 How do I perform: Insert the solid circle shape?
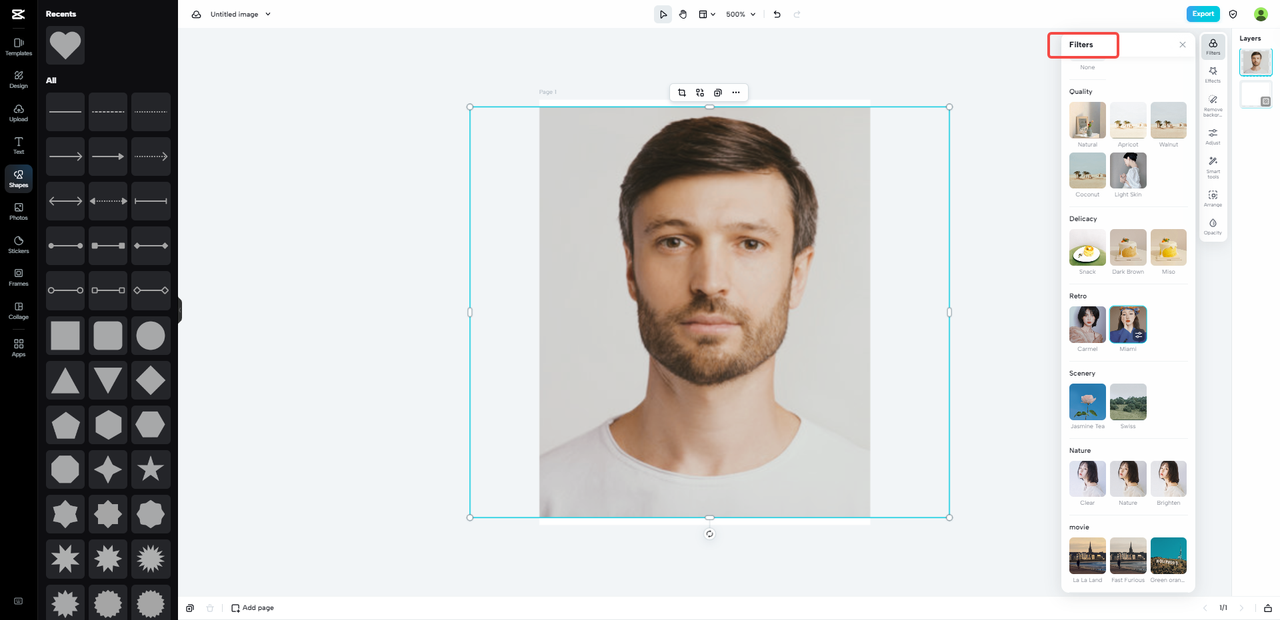click(x=150, y=335)
